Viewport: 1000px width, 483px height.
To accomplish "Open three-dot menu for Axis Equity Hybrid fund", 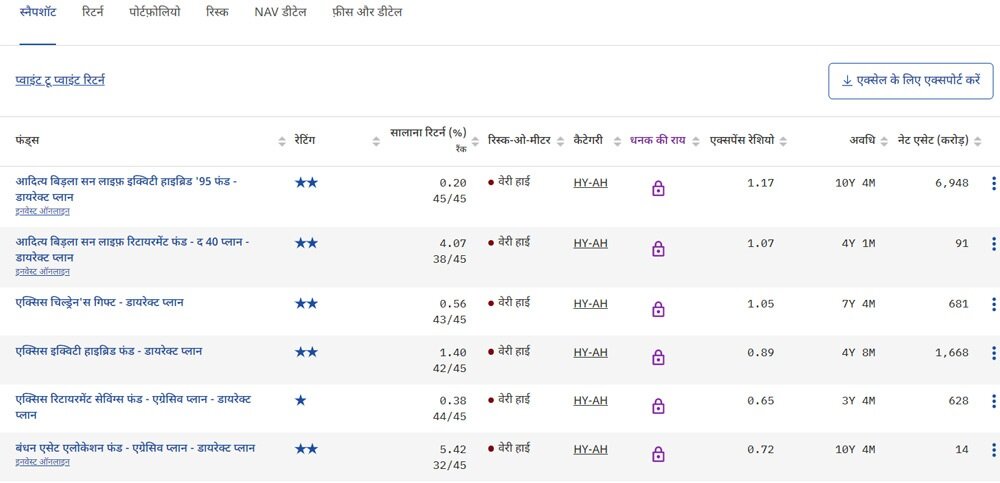I will pyautogui.click(x=993, y=352).
